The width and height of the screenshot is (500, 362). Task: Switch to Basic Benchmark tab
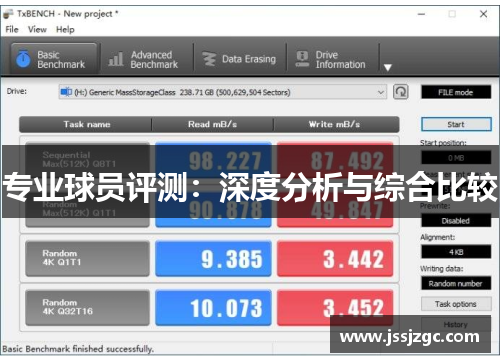pyautogui.click(x=54, y=59)
